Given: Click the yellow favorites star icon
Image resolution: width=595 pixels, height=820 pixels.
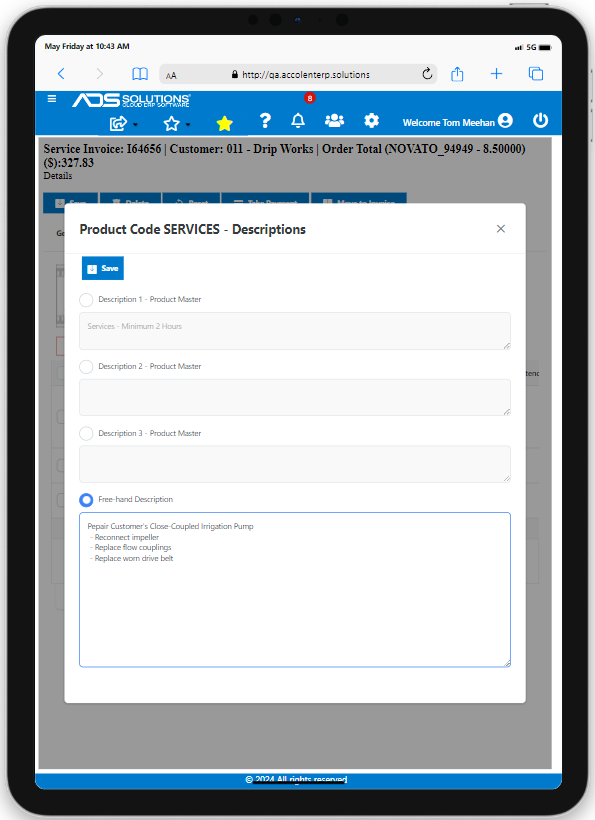Looking at the screenshot, I should pyautogui.click(x=224, y=124).
